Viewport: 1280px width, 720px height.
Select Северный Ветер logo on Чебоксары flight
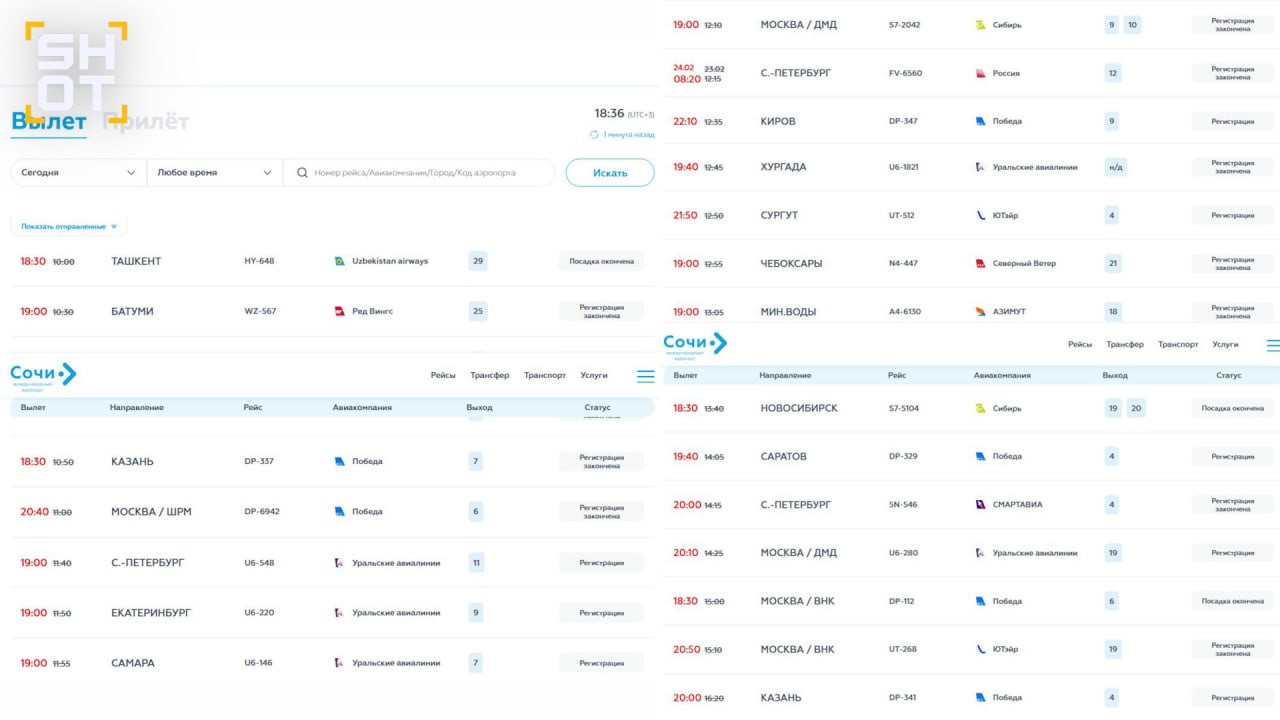coord(980,263)
